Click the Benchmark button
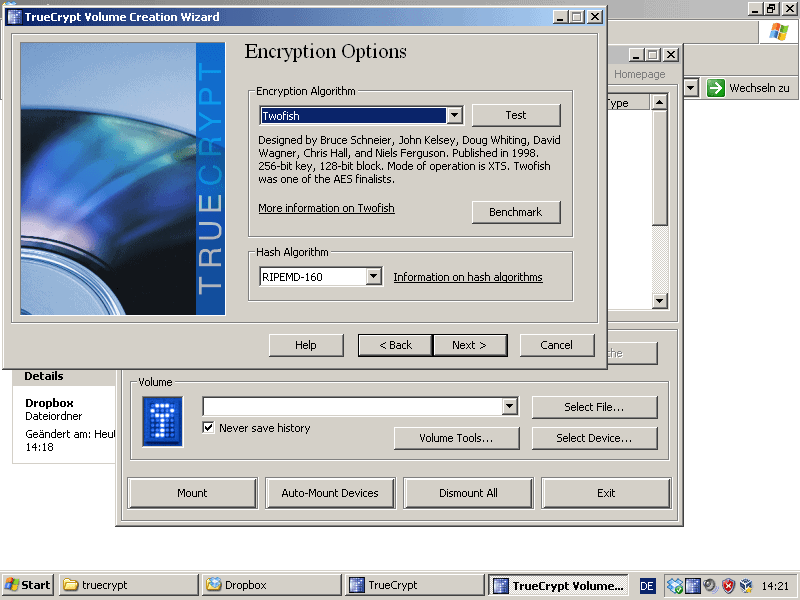Image resolution: width=800 pixels, height=600 pixels. pyautogui.click(x=516, y=212)
